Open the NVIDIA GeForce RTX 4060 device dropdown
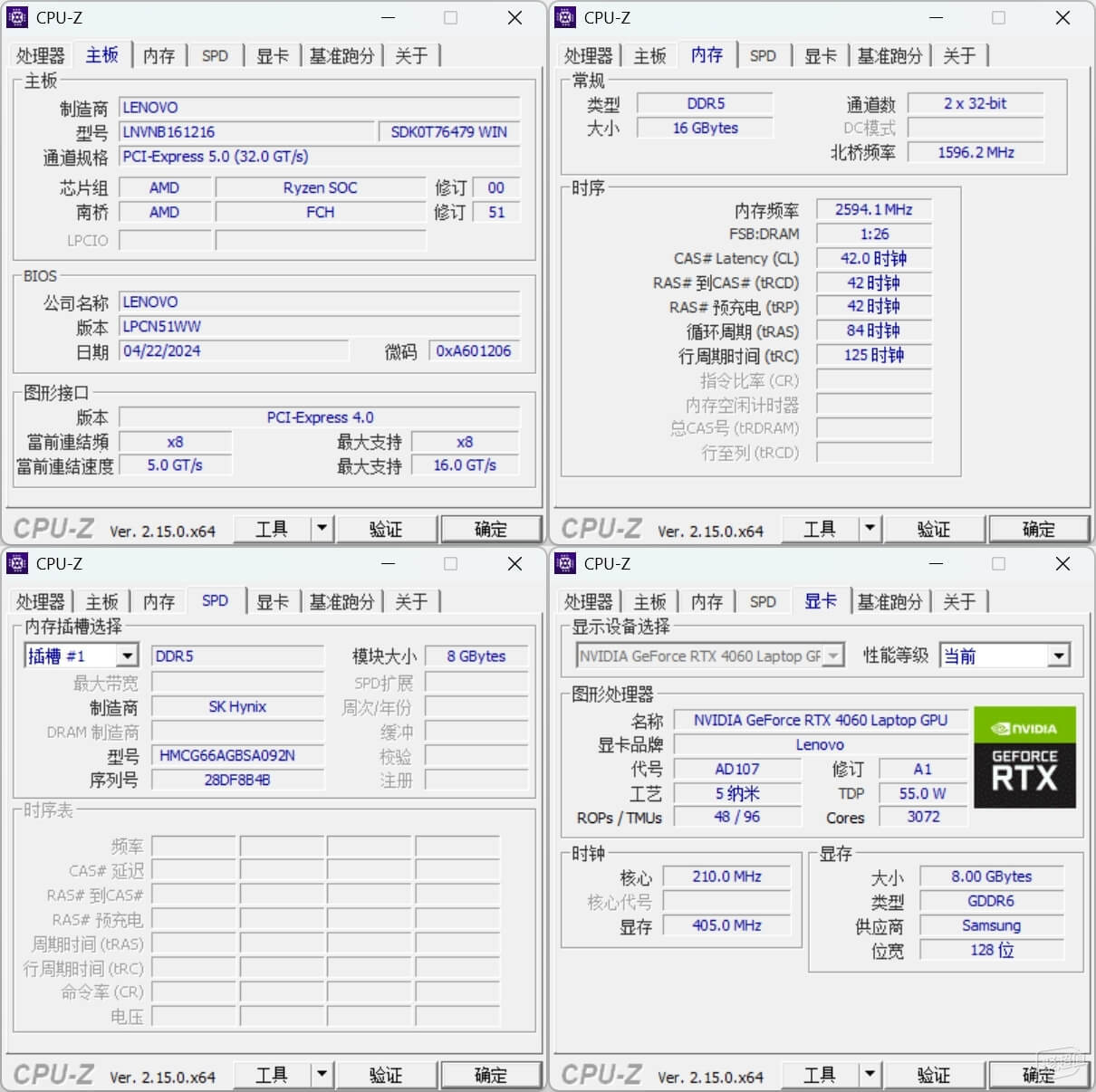1096x1092 pixels. coord(834,656)
